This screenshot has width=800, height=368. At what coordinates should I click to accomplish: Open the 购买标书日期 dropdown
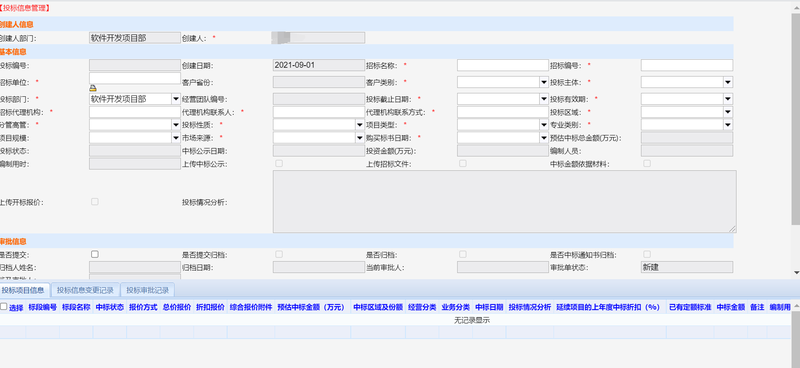(x=544, y=137)
